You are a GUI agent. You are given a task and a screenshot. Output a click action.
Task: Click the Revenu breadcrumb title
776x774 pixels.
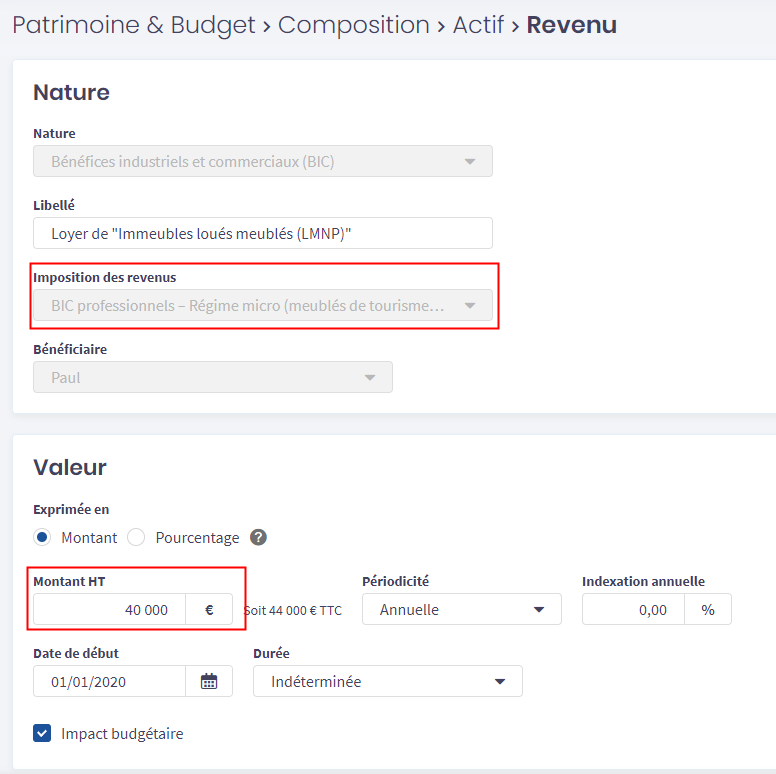pos(571,25)
